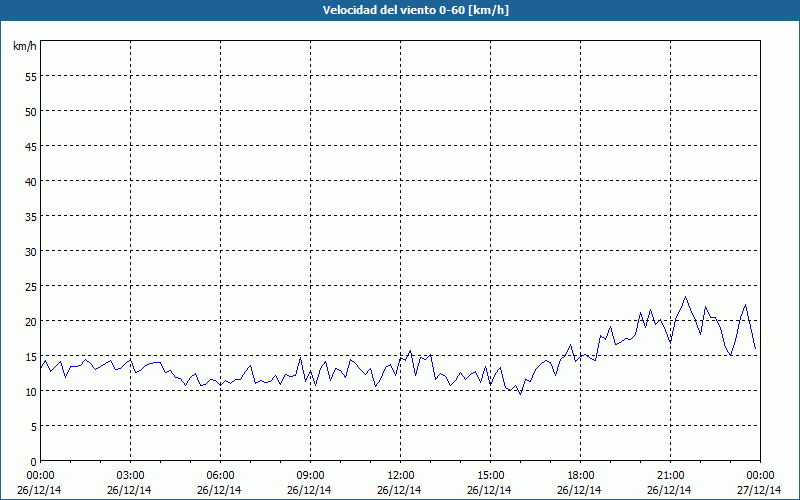Click the y-axis value '35'
This screenshot has height=500, width=800.
[x=31, y=216]
